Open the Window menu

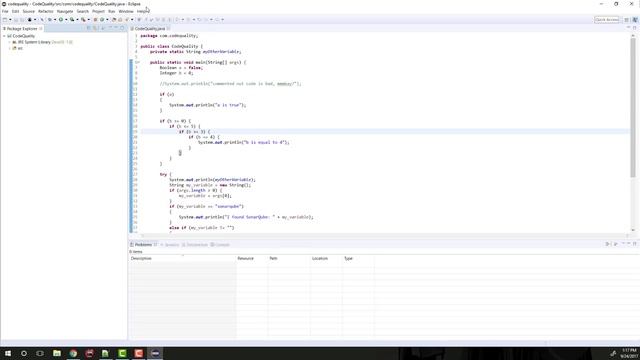click(x=126, y=11)
